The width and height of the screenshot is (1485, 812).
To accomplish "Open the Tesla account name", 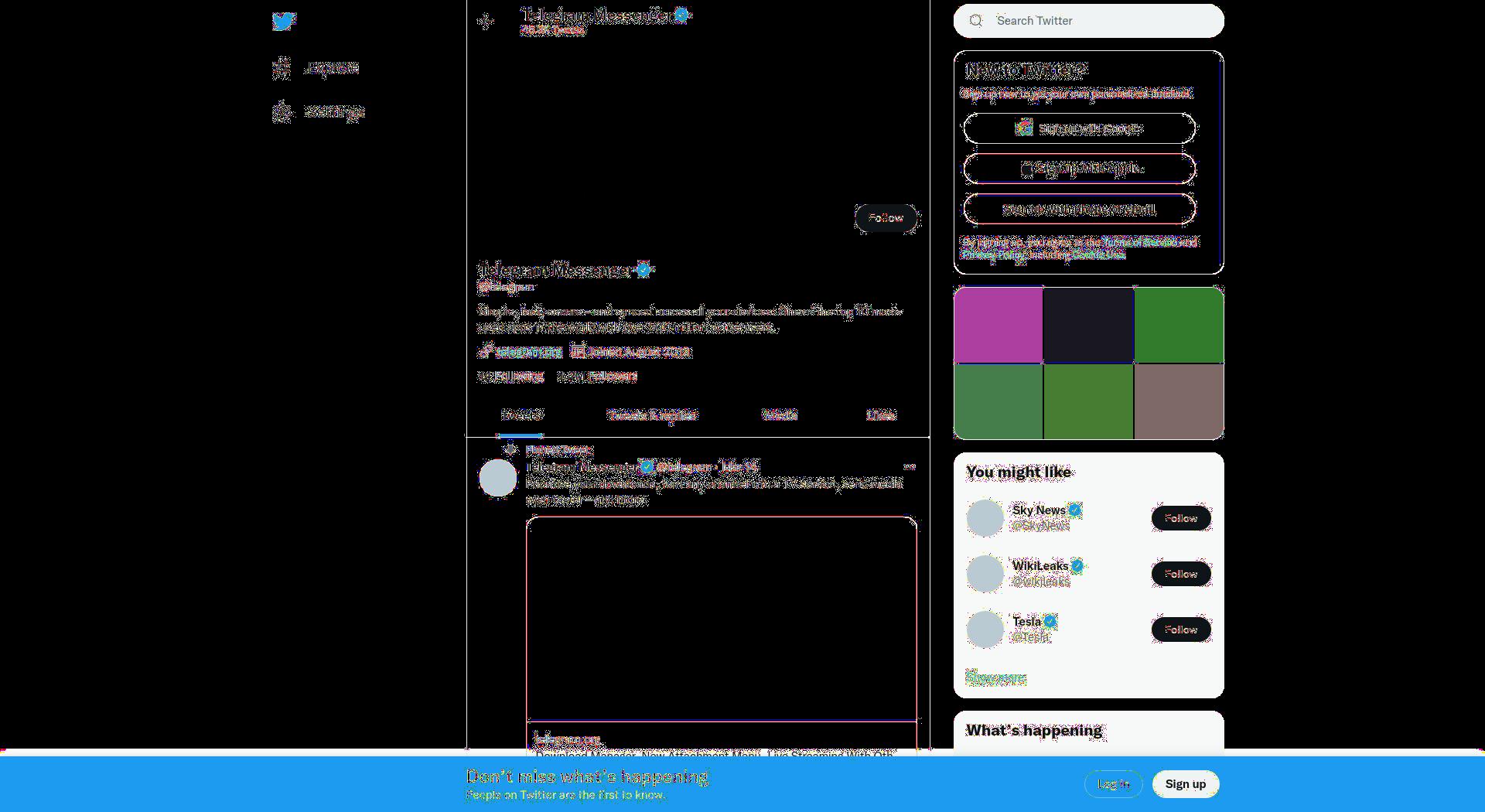I will (x=1026, y=621).
